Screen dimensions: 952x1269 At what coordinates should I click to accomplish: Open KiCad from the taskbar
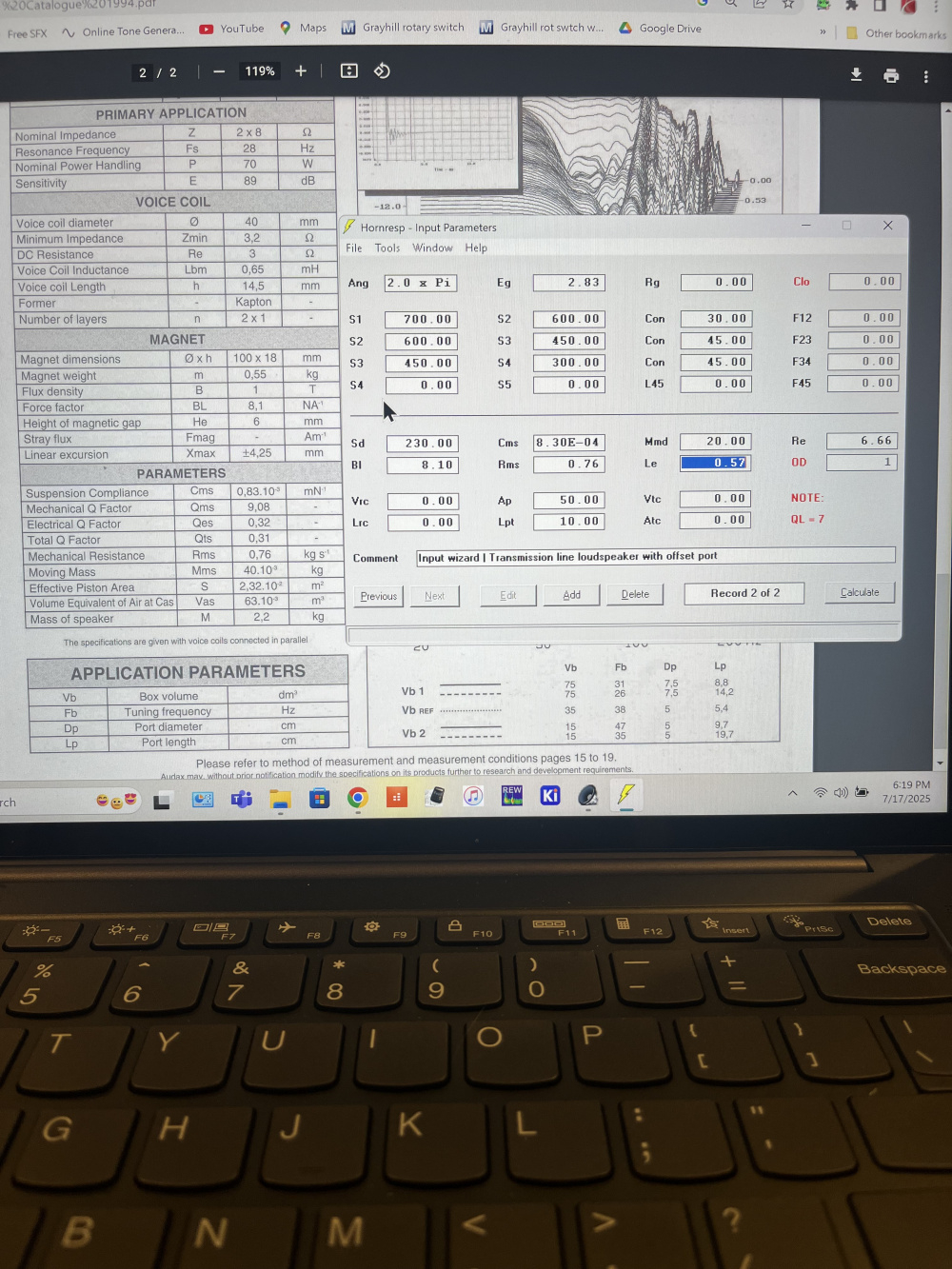(550, 796)
